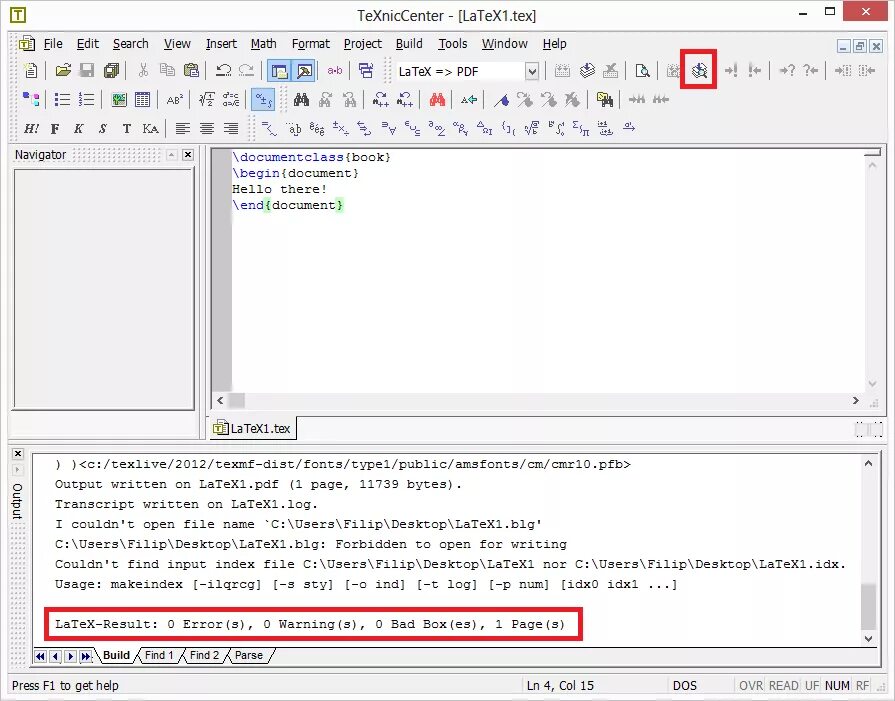Toggle the Navigator view toolbar button
This screenshot has width=895, height=701.
(x=280, y=71)
